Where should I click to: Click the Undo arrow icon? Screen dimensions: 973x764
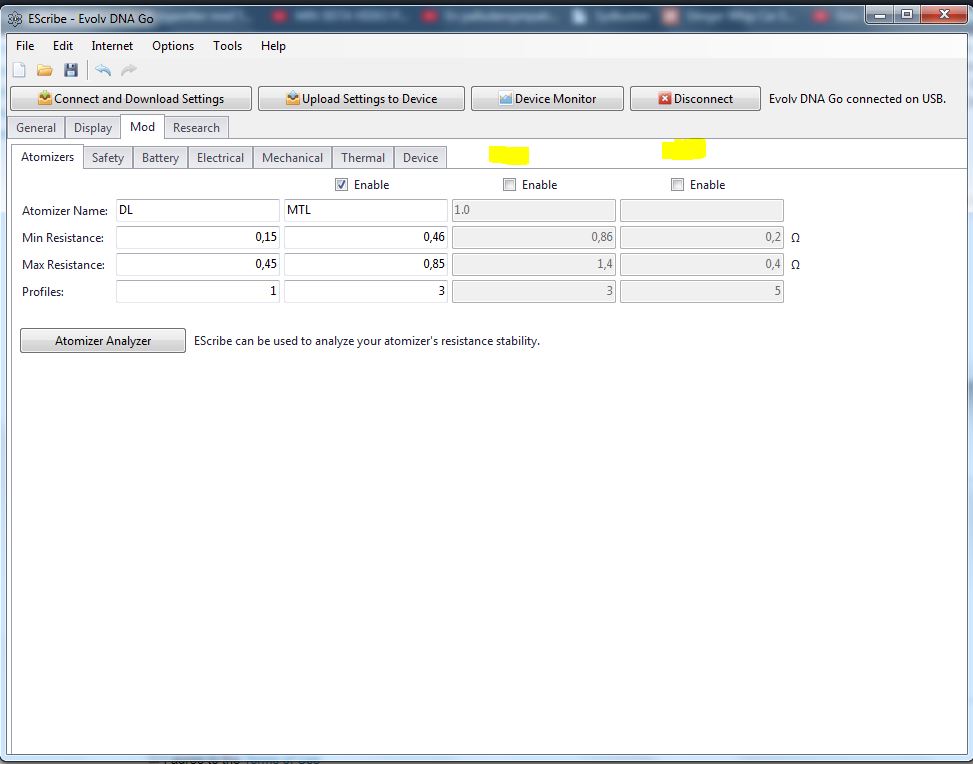pos(103,70)
